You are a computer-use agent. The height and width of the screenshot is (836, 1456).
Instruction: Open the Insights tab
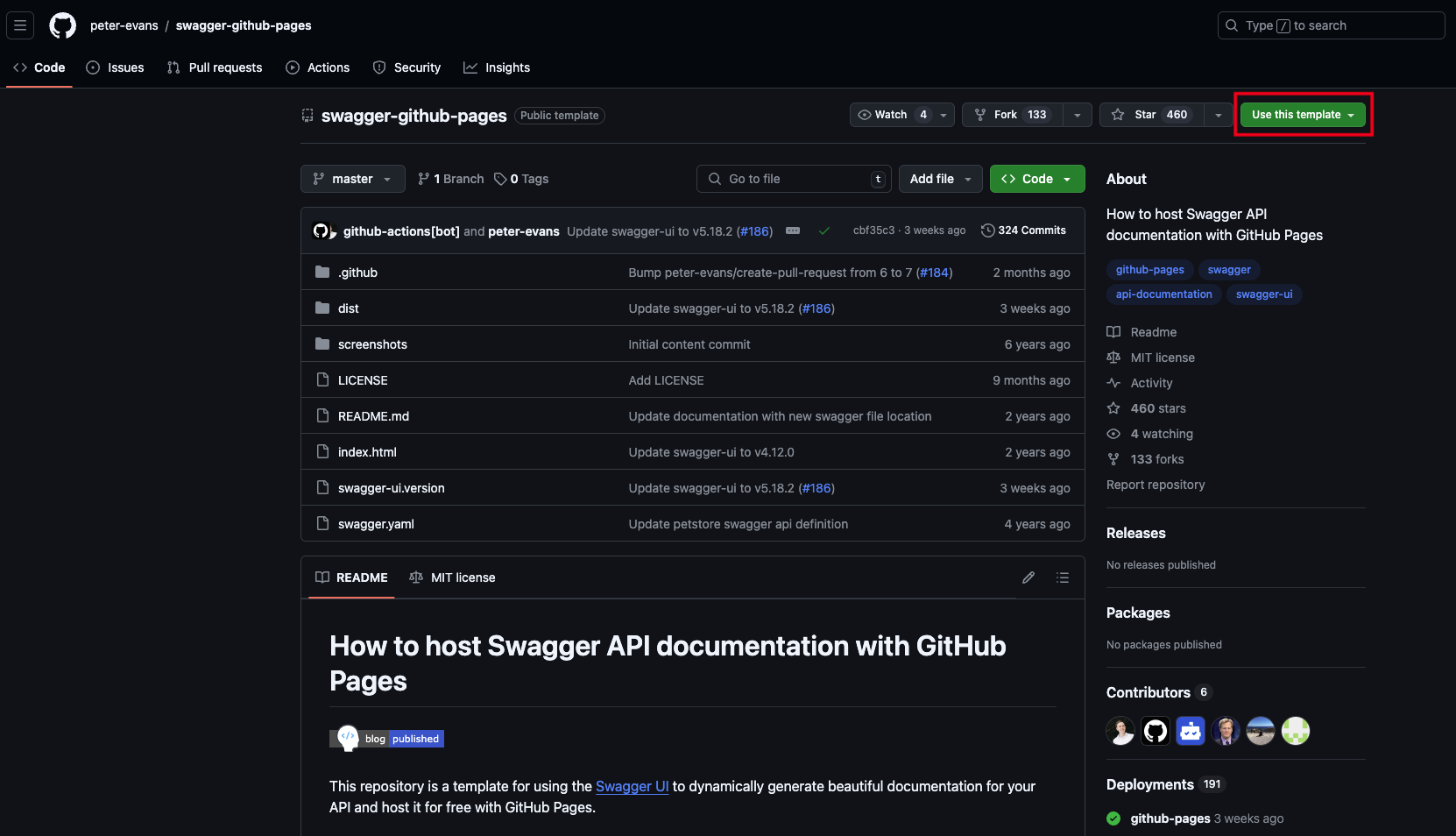pyautogui.click(x=497, y=67)
